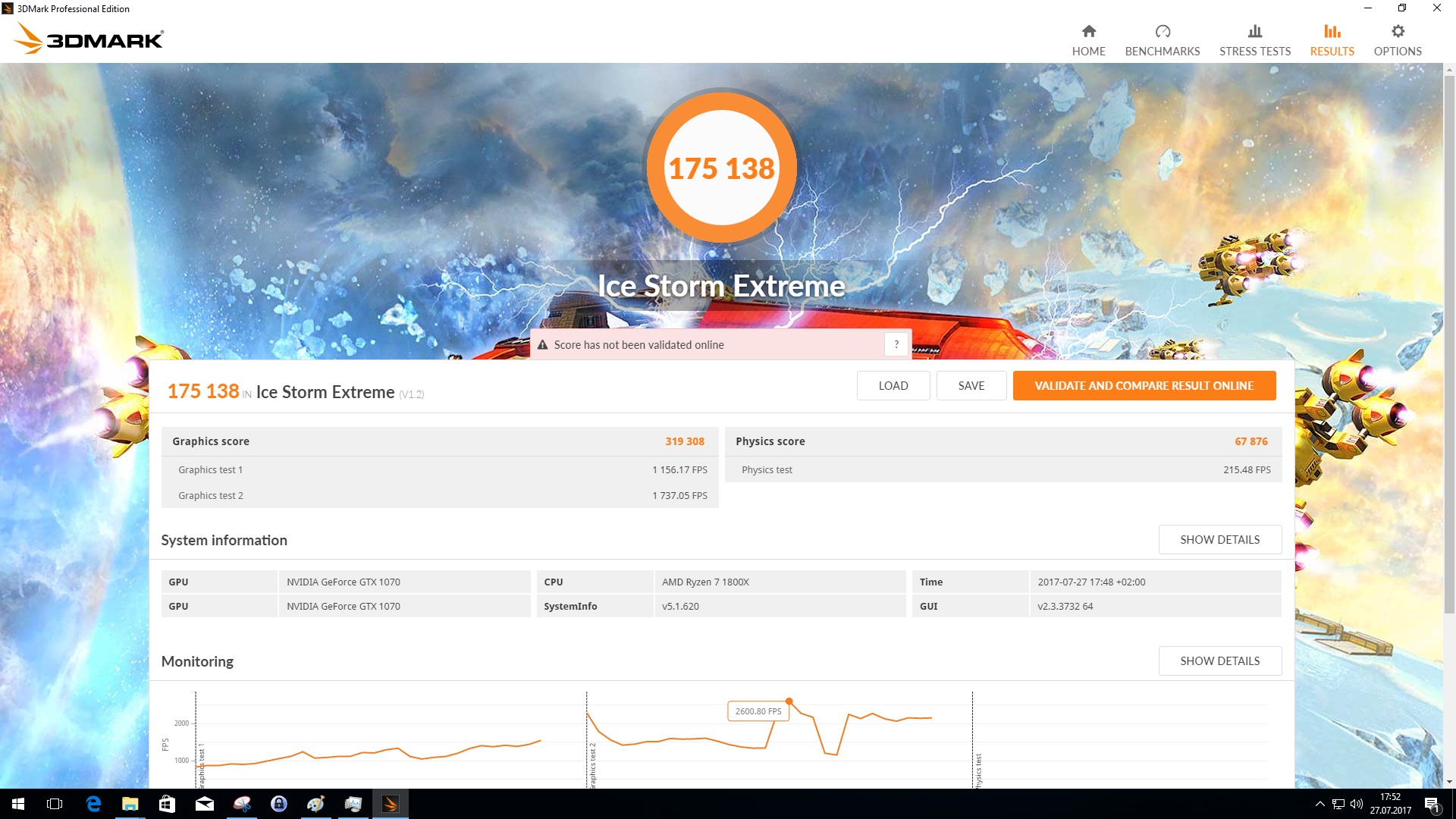Expand Monitoring with Show Details
Viewport: 1456px width, 819px height.
pos(1219,661)
